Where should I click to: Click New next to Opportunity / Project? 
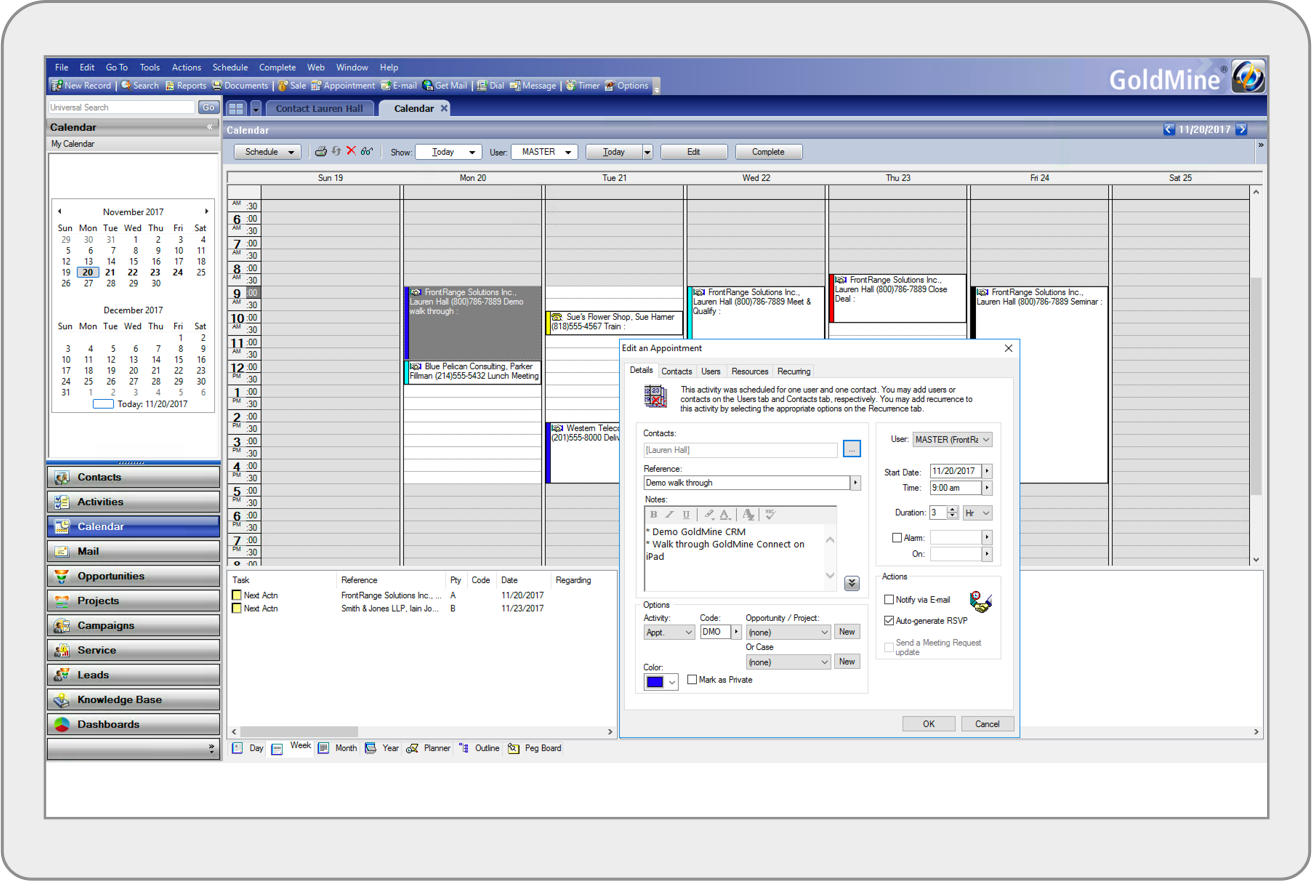tap(847, 632)
